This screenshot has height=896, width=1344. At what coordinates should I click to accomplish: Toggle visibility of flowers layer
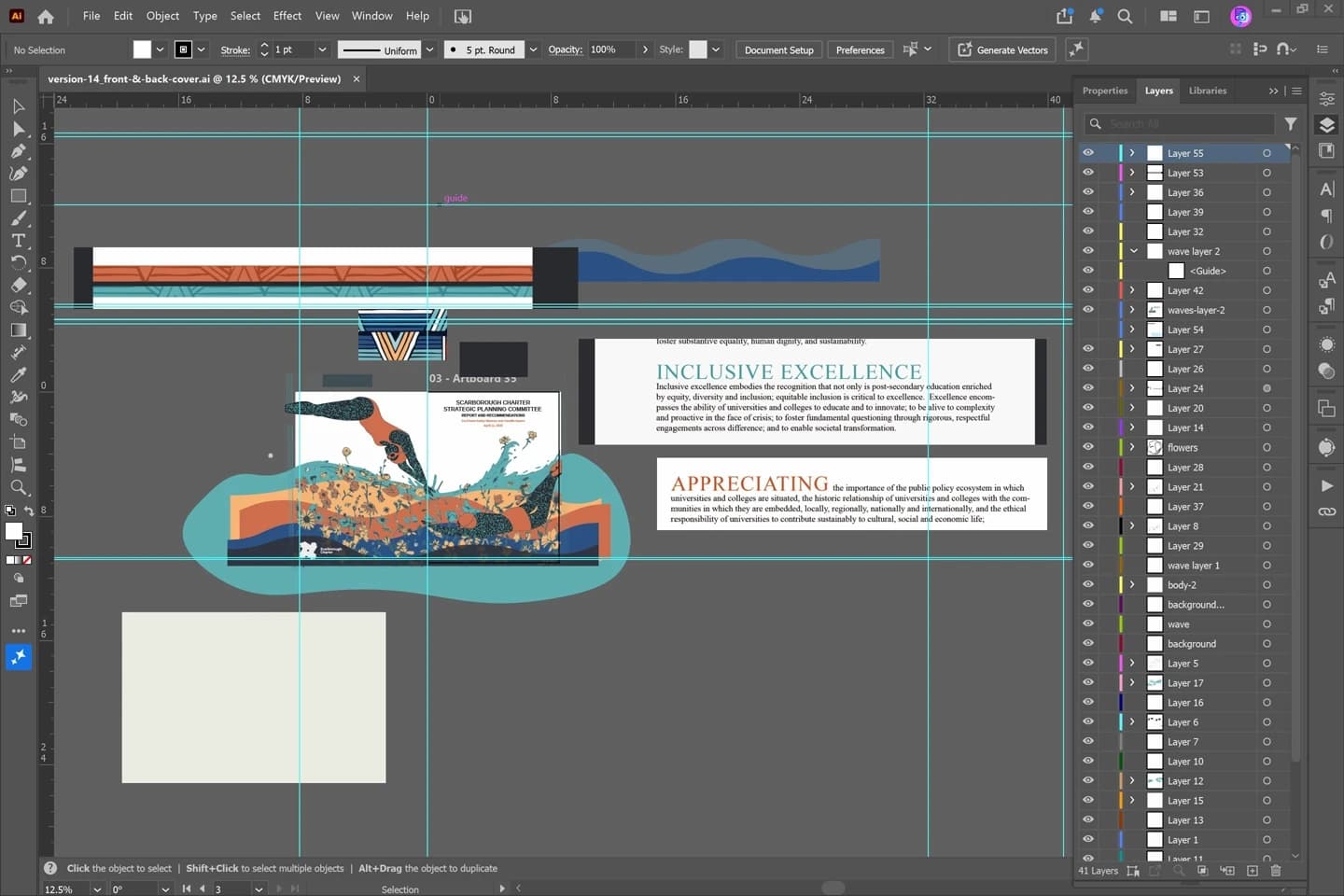click(1088, 446)
